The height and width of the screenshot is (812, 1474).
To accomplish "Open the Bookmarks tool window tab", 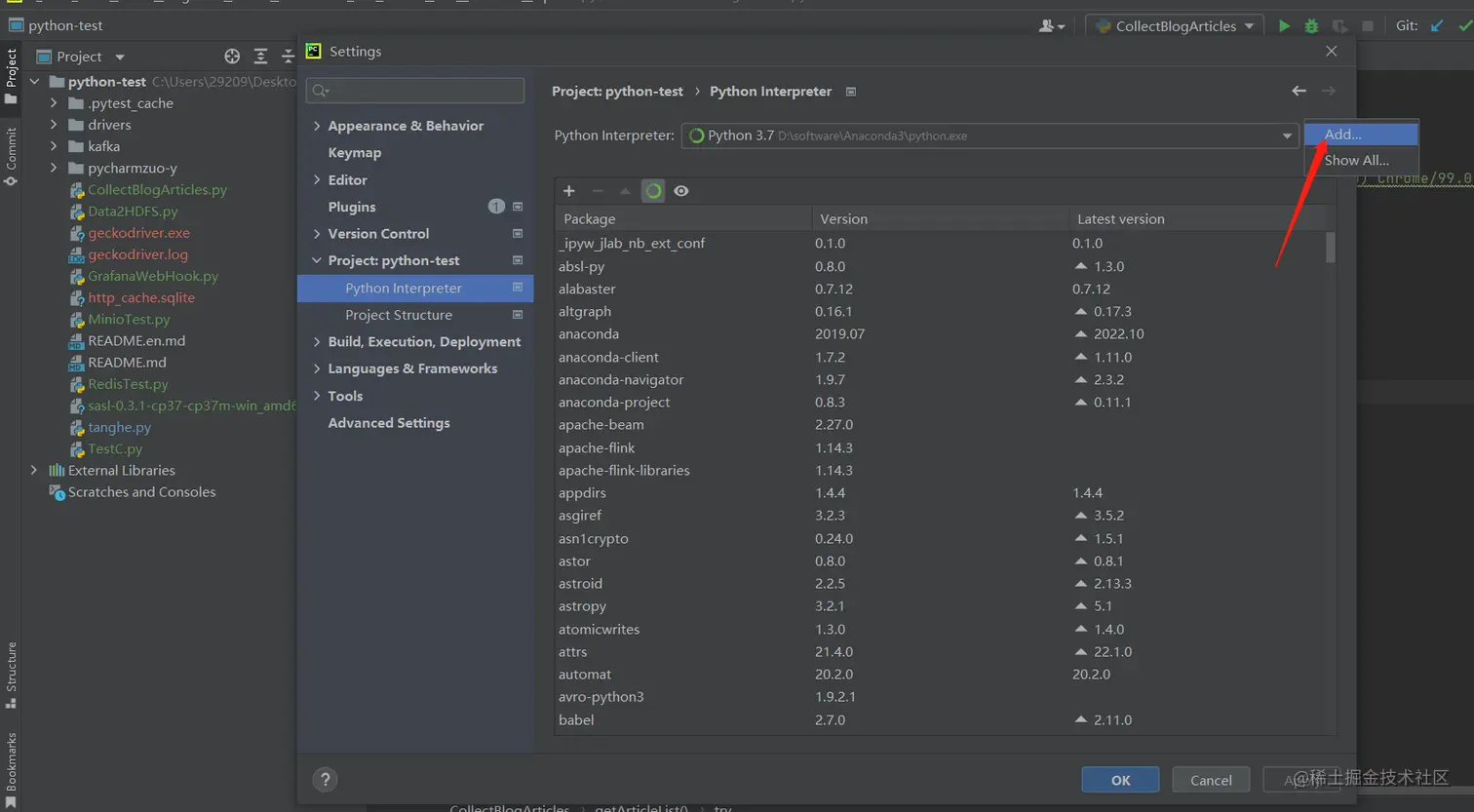I will 11,770.
